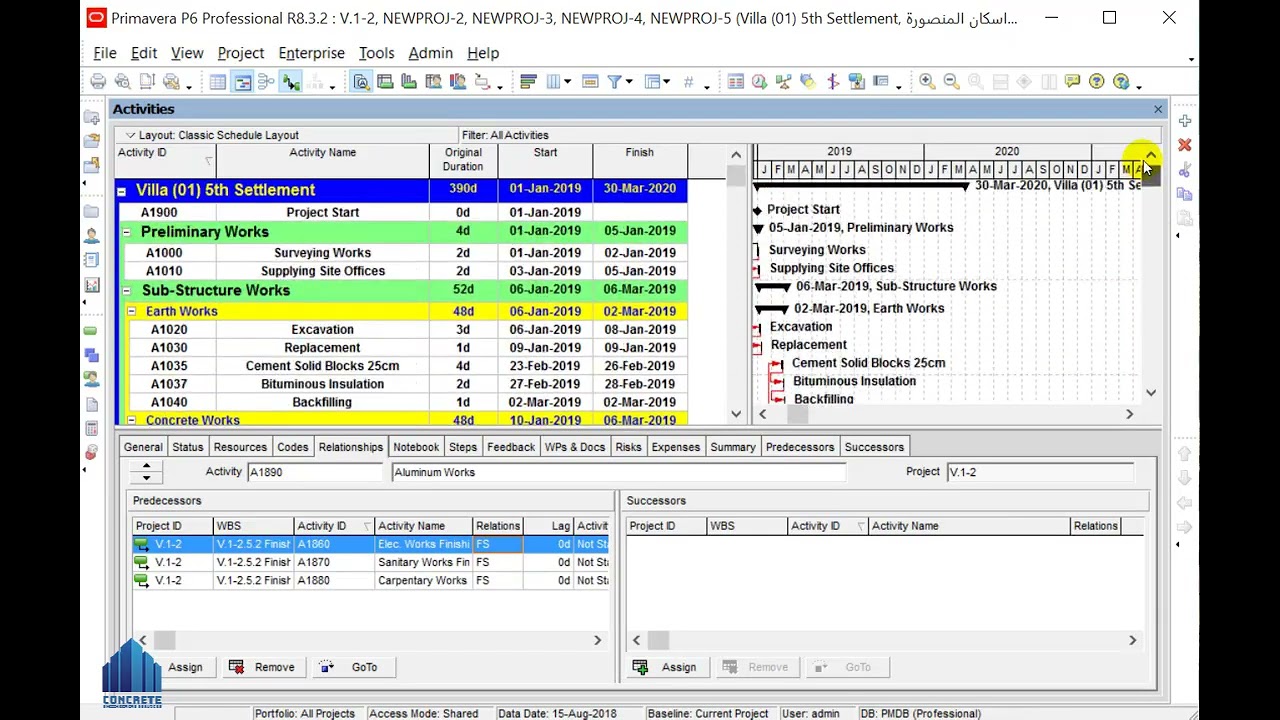Click the Print toolbar icon
Screen dimensions: 1280x720
98,82
